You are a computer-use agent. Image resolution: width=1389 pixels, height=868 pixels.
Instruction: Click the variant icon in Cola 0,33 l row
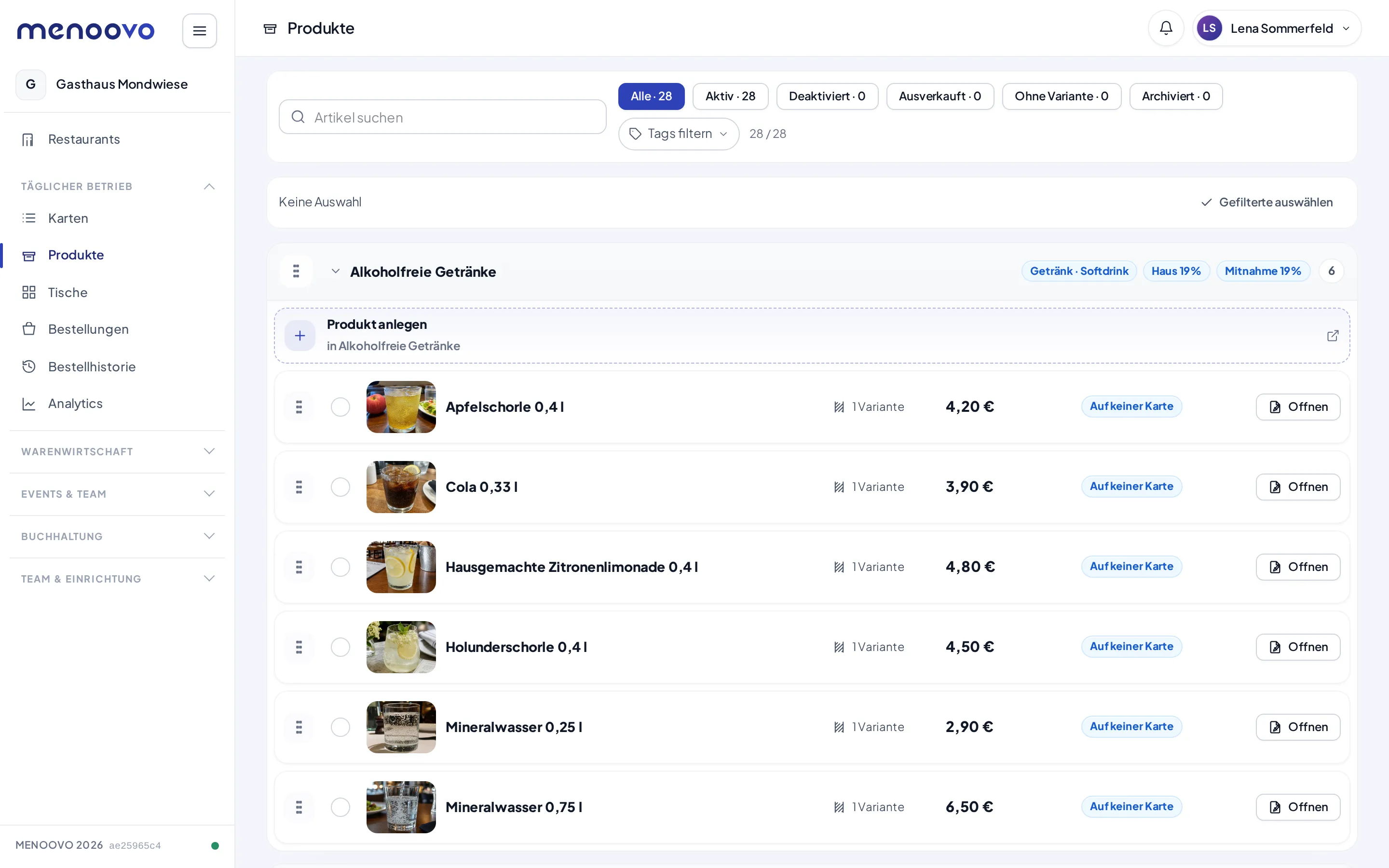(x=839, y=487)
